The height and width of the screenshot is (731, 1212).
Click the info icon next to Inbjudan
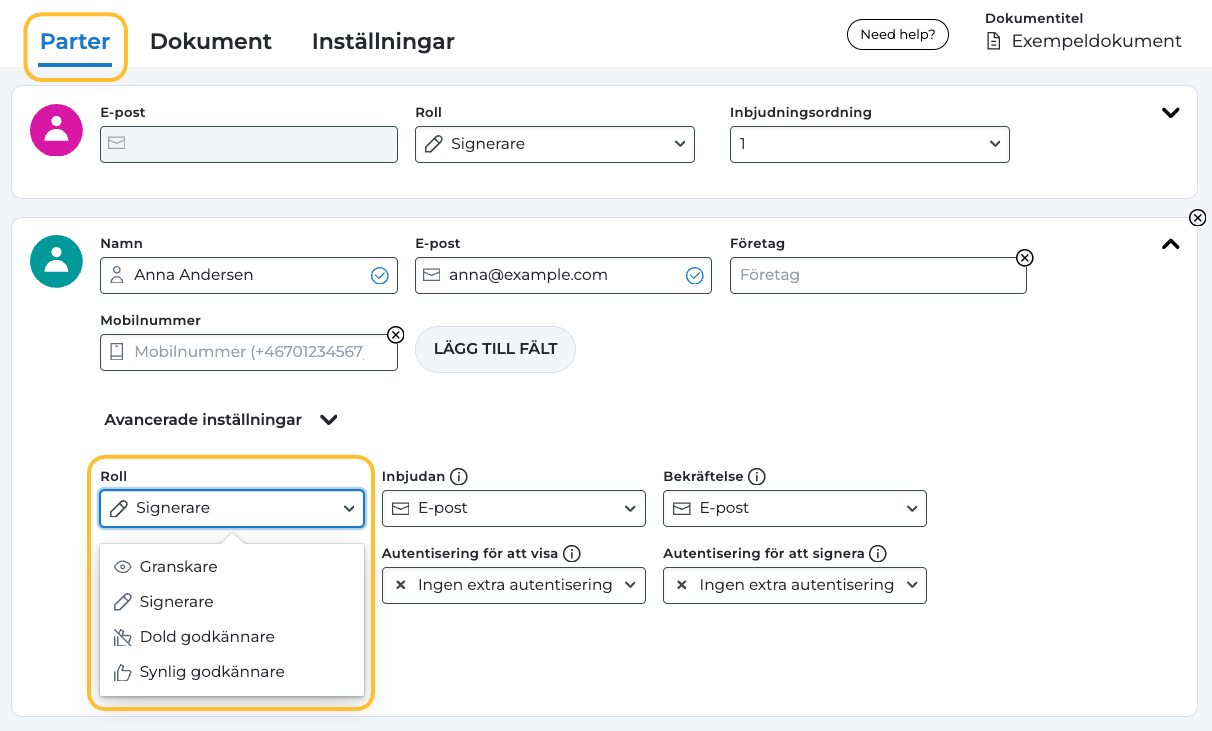[459, 476]
